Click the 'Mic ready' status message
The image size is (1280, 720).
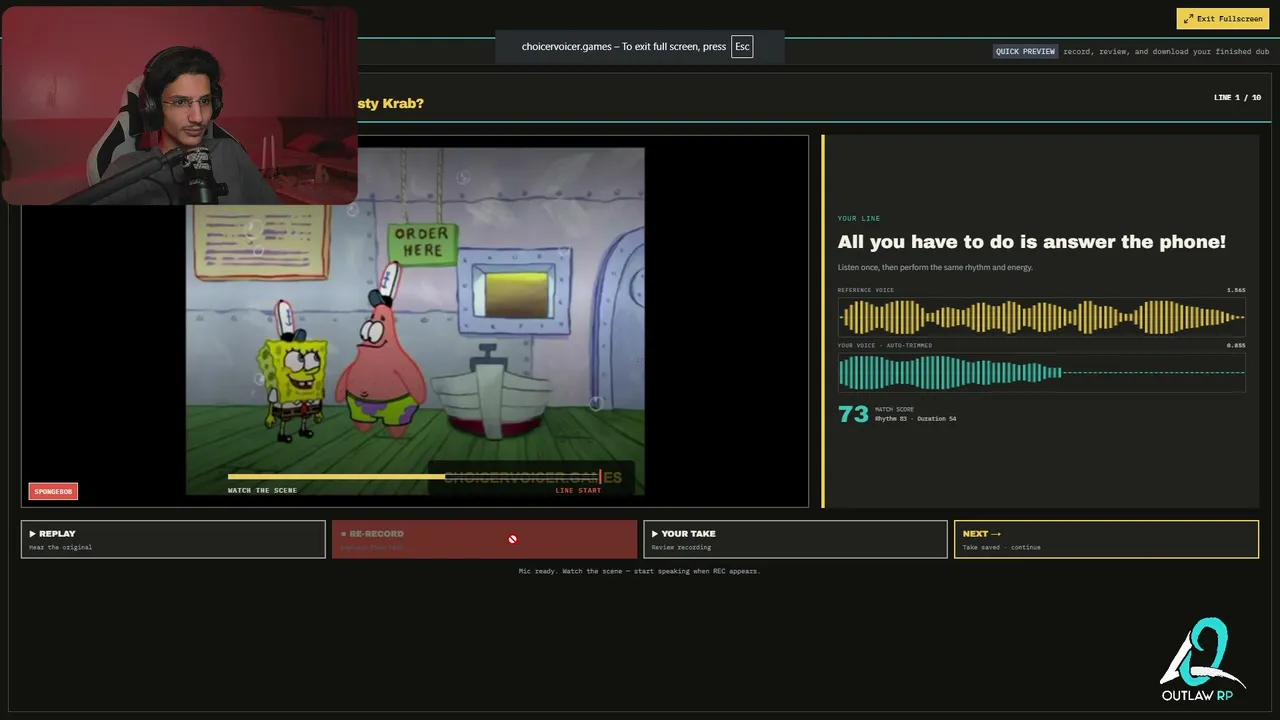pyautogui.click(x=639, y=571)
